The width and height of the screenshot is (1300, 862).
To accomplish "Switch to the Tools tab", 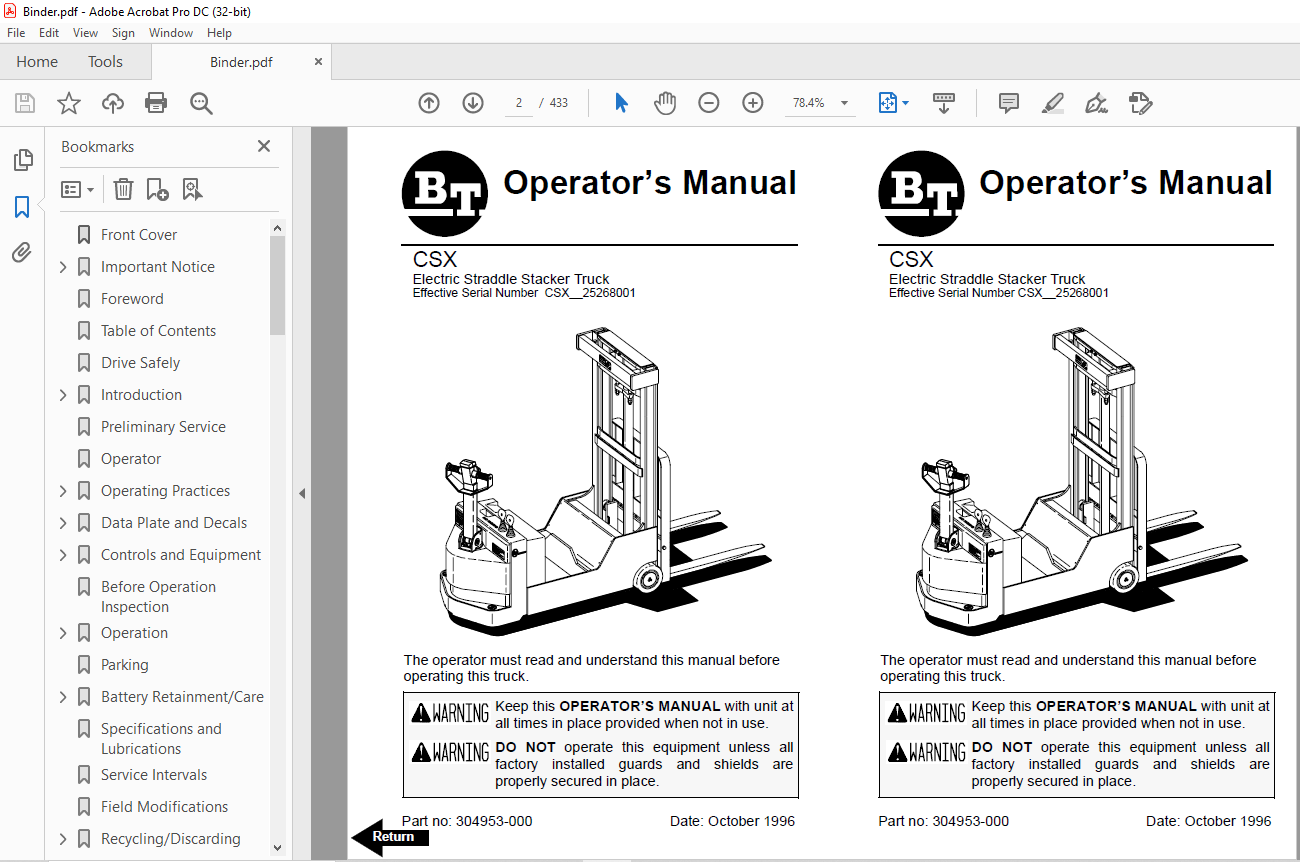I will point(105,62).
